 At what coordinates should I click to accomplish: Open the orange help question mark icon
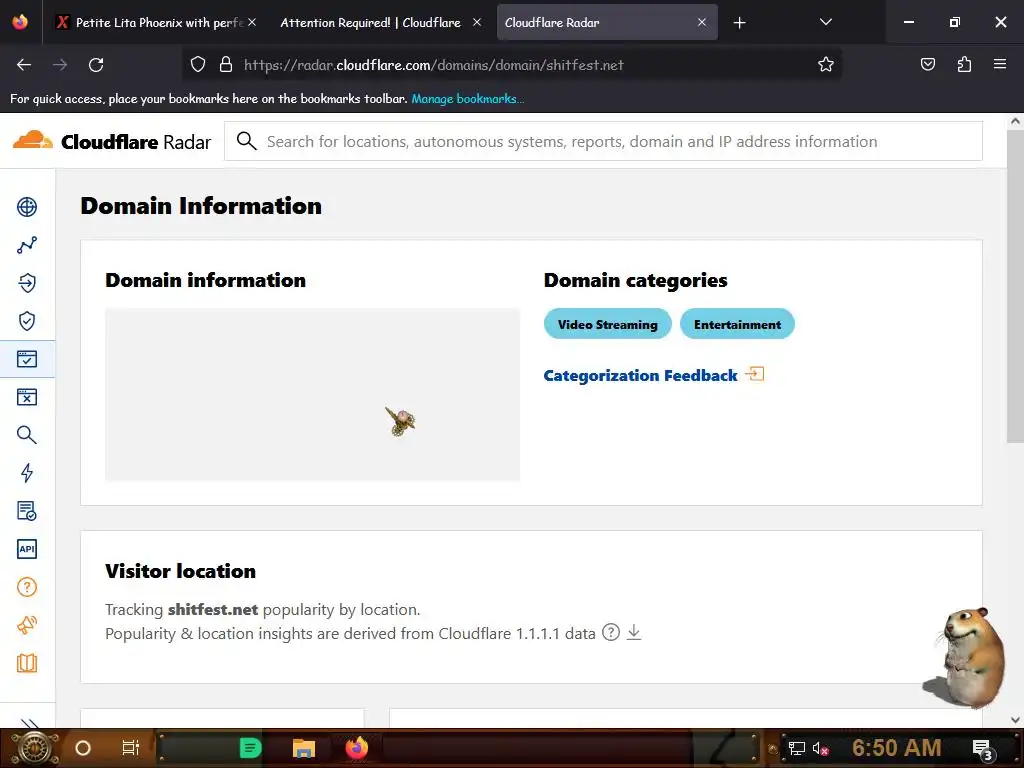[27, 587]
